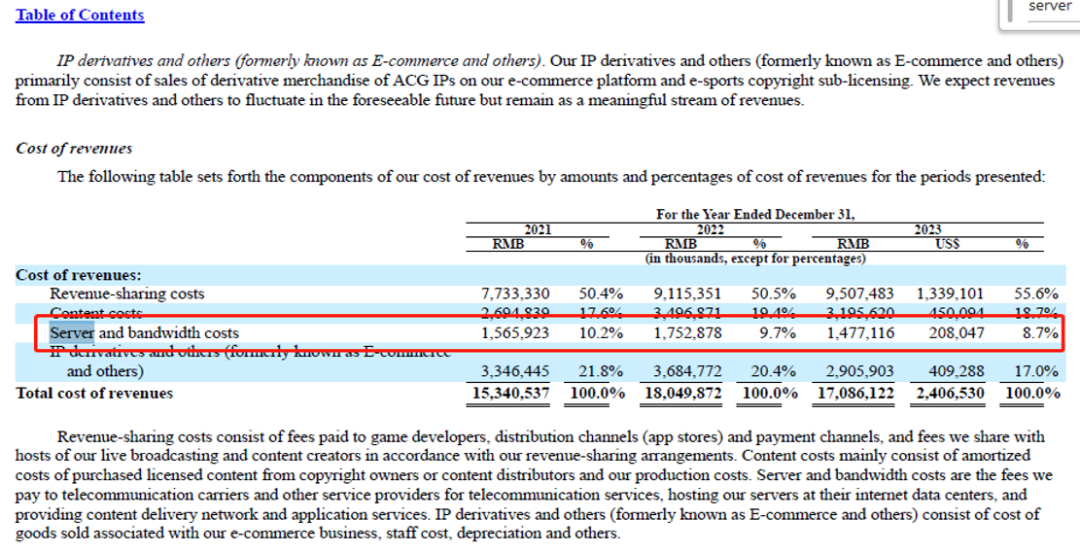
Task: Click the value 7,733,330 in the table
Action: pos(515,293)
